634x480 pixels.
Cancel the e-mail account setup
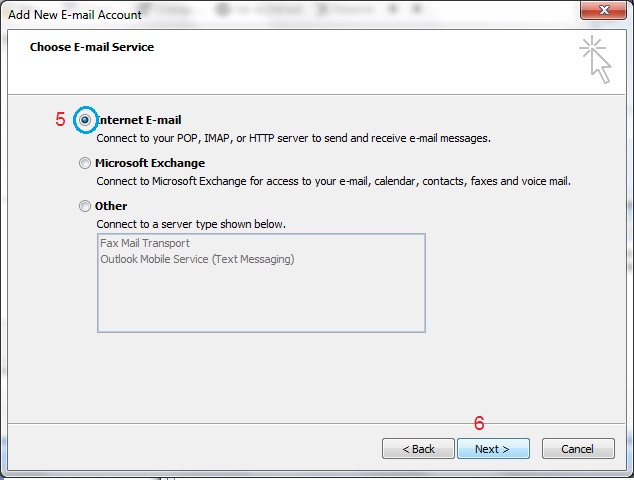(x=577, y=449)
